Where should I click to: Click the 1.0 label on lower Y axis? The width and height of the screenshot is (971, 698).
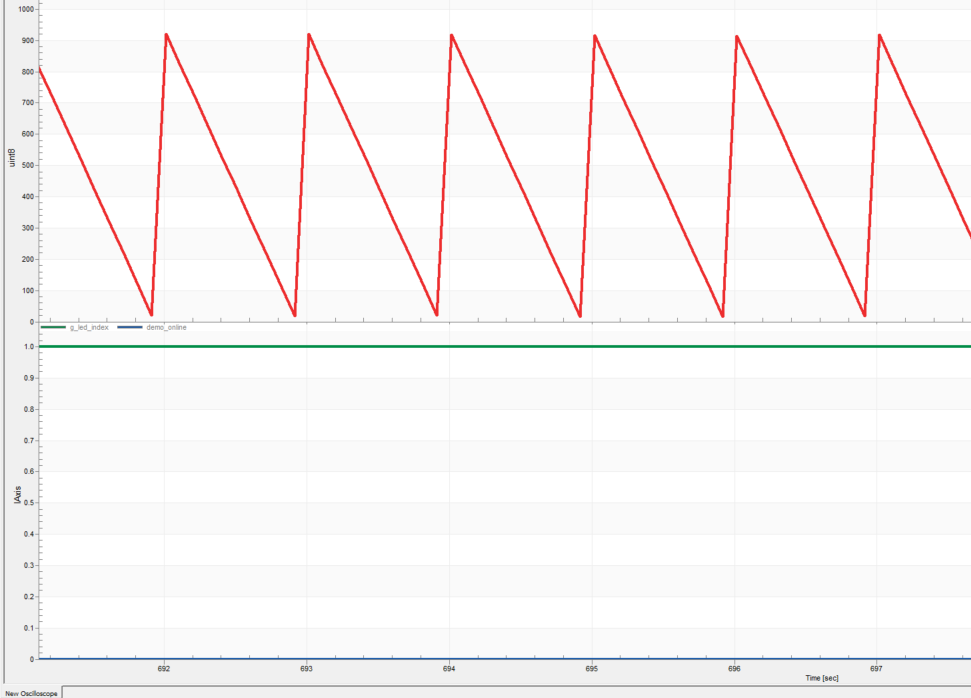coord(30,347)
